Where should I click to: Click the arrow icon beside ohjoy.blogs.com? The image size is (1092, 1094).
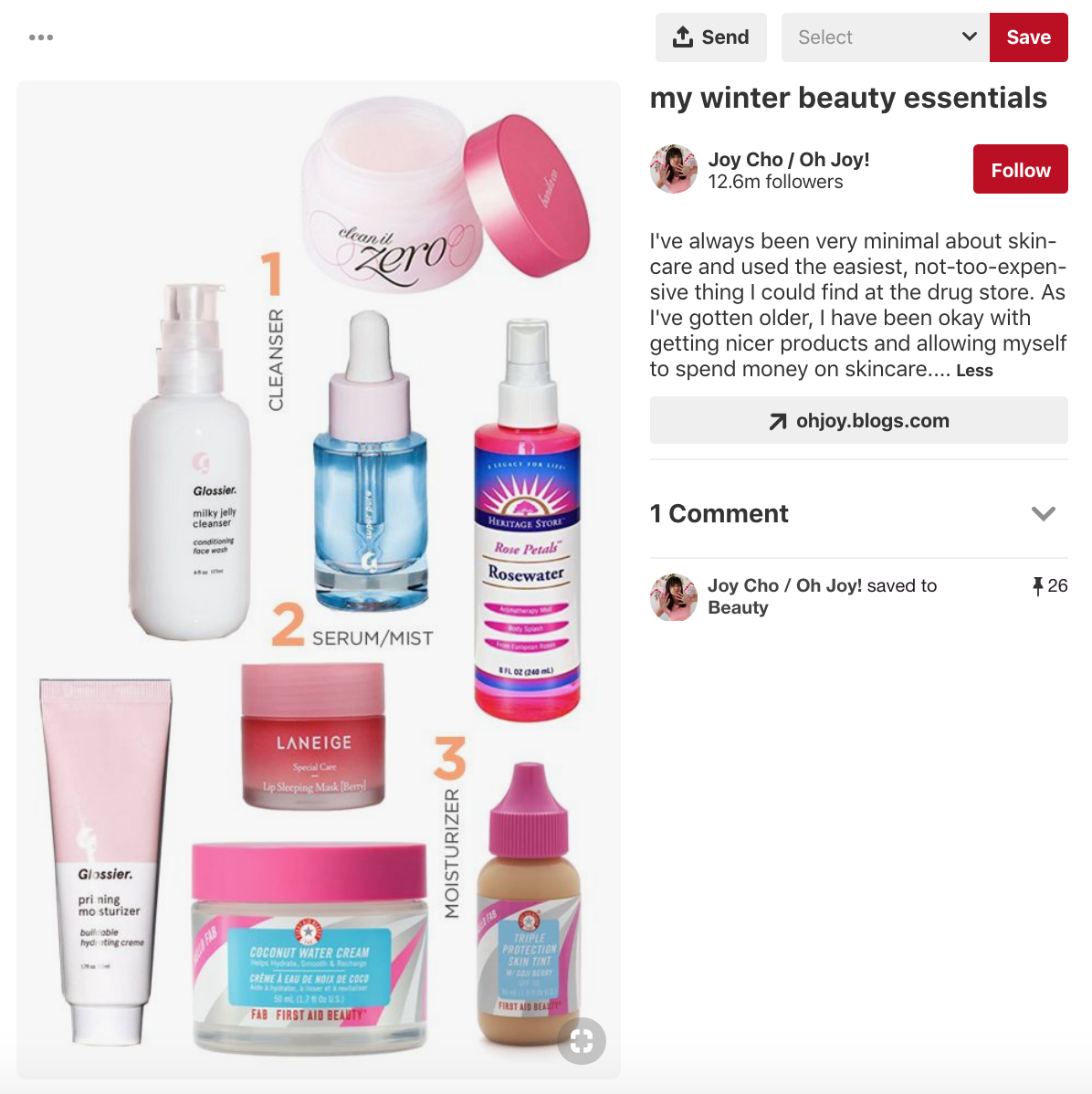[777, 421]
